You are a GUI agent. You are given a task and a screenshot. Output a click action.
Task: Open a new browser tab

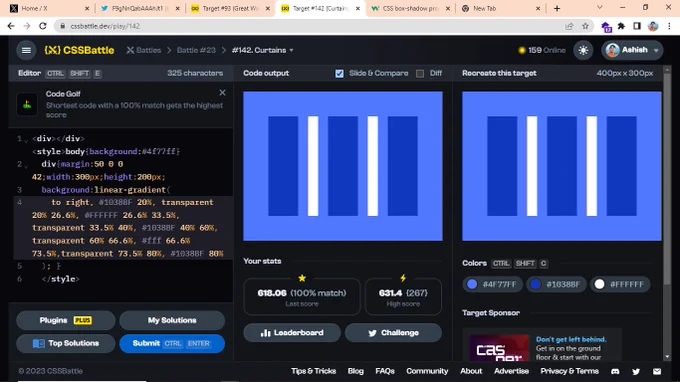click(557, 8)
